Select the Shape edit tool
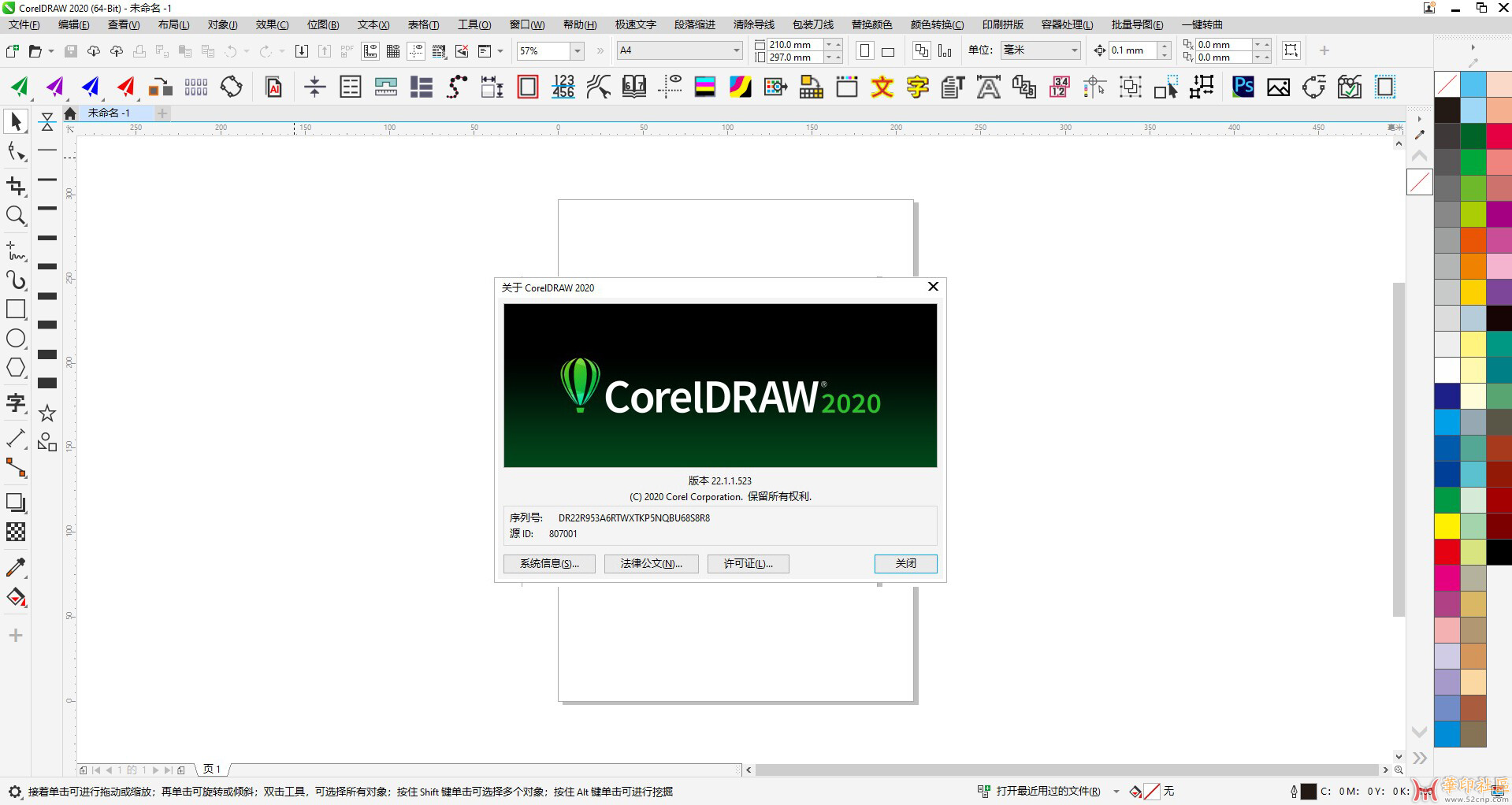The image size is (1512, 805). click(x=15, y=152)
